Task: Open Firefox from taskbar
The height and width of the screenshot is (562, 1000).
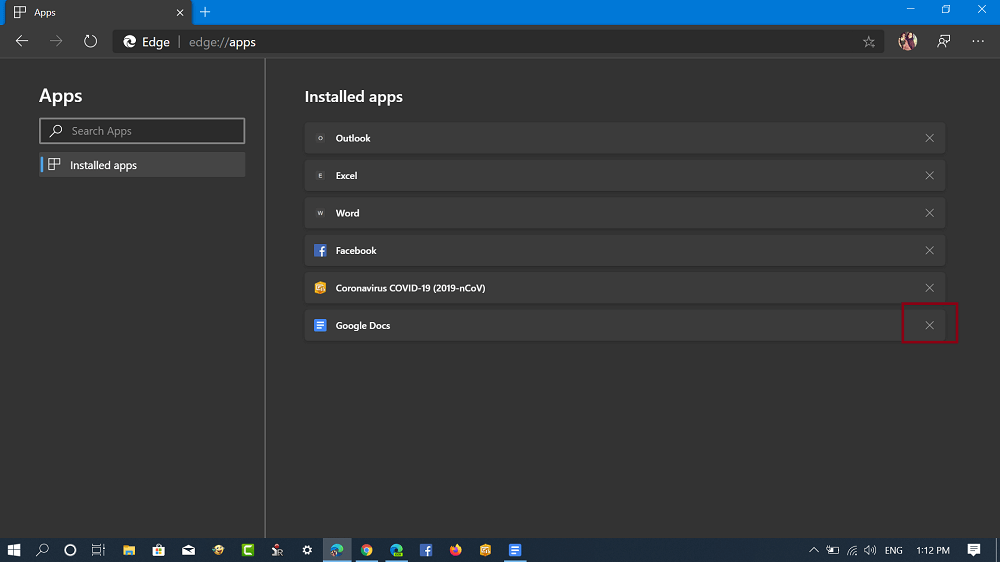Action: pos(455,550)
